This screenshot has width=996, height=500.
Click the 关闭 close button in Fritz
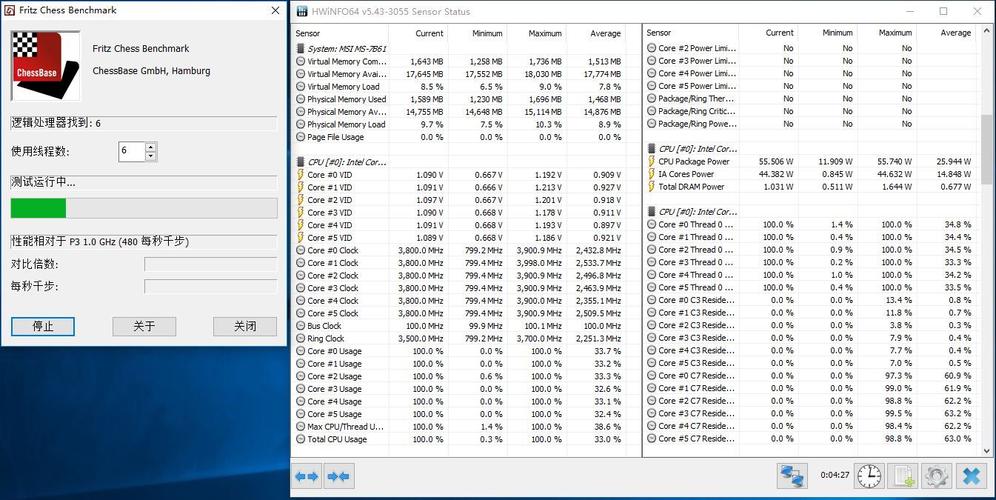tap(245, 327)
